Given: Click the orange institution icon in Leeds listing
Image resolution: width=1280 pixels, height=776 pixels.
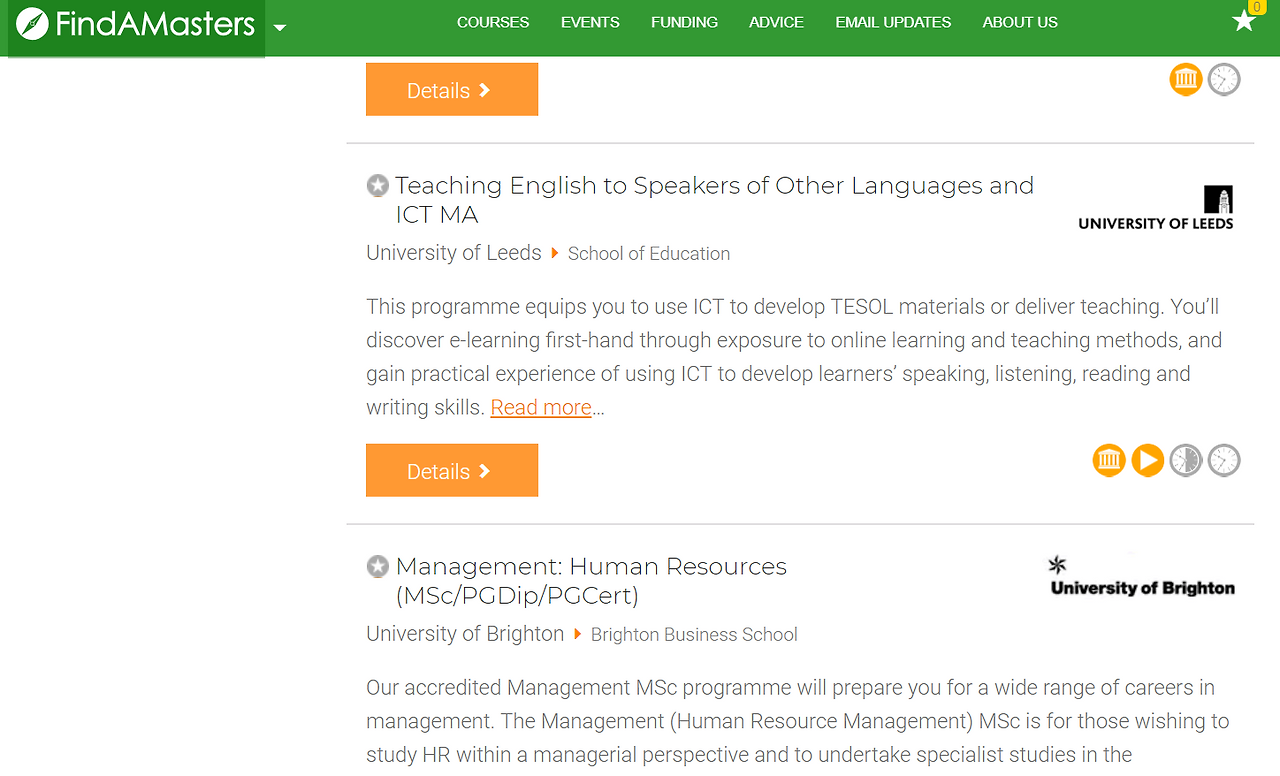Looking at the screenshot, I should point(1109,460).
